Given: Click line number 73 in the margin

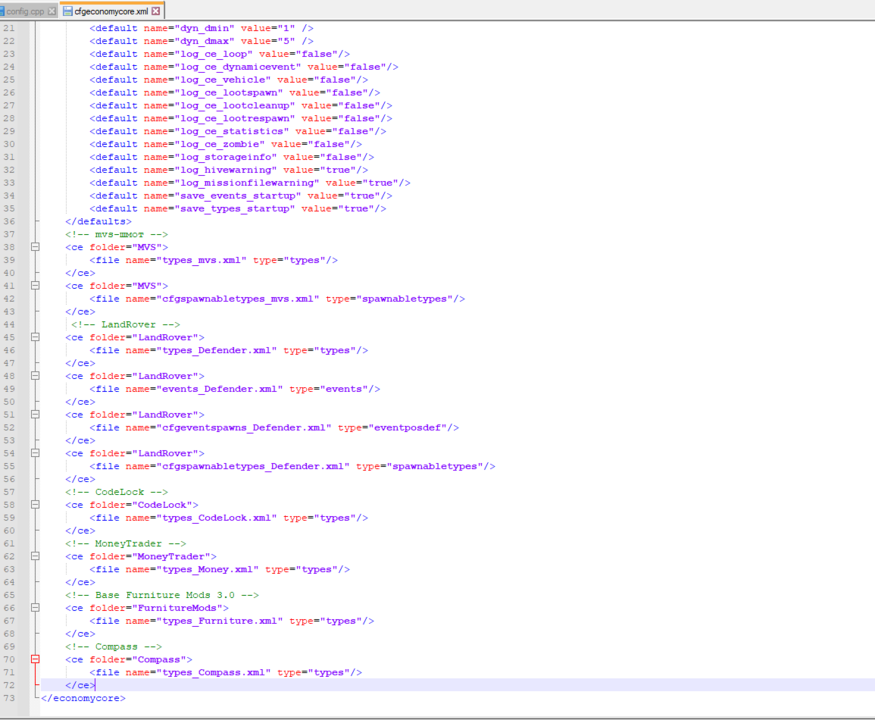Looking at the screenshot, I should tap(9, 698).
